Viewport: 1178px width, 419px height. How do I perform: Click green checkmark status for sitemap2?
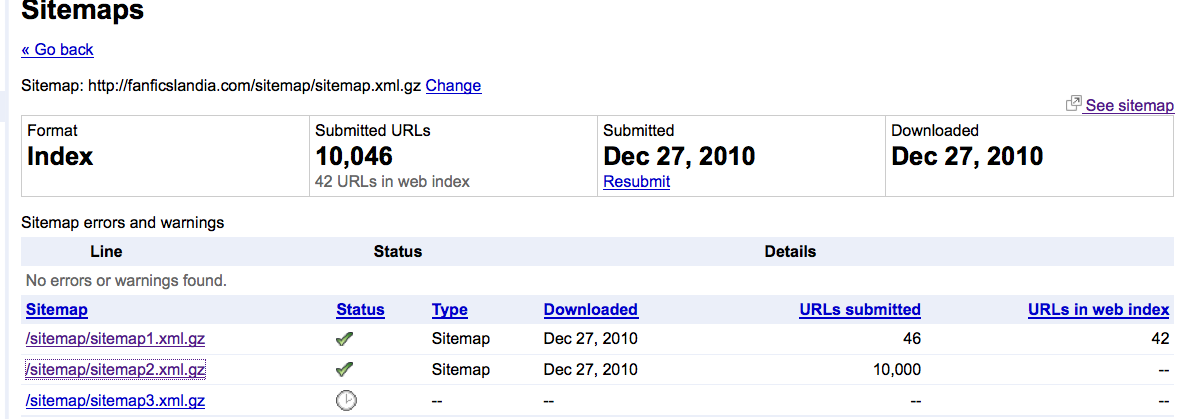345,370
